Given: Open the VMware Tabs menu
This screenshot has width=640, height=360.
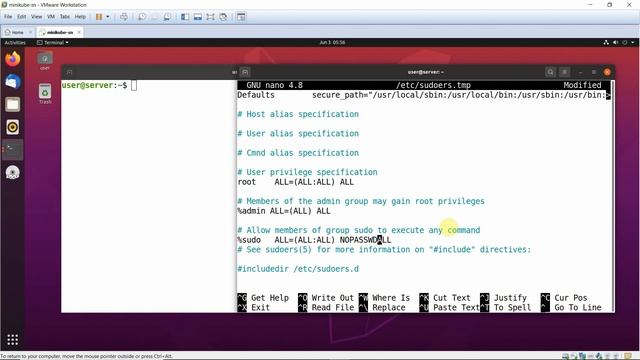Looking at the screenshot, I should 65,17.
